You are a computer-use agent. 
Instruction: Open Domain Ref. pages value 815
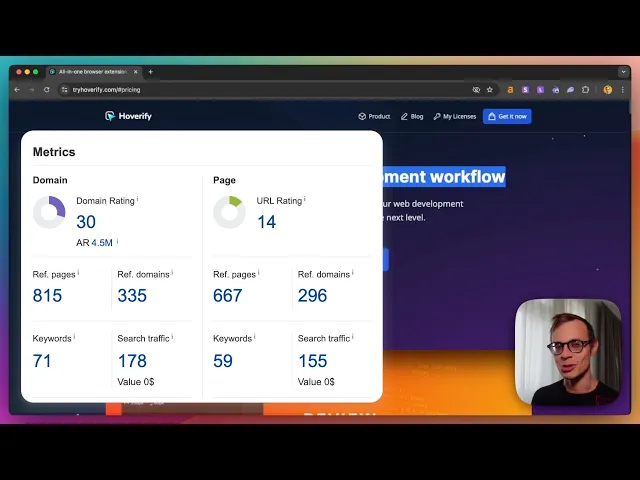(x=47, y=296)
